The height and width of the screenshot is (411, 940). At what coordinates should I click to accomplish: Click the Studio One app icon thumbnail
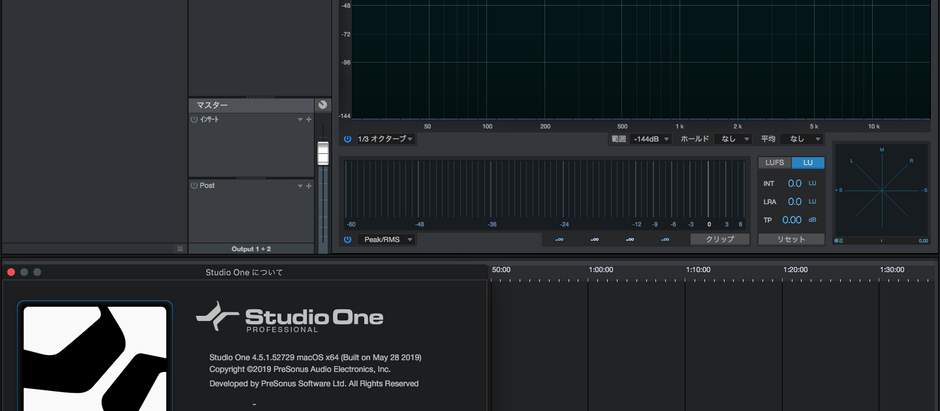95,358
